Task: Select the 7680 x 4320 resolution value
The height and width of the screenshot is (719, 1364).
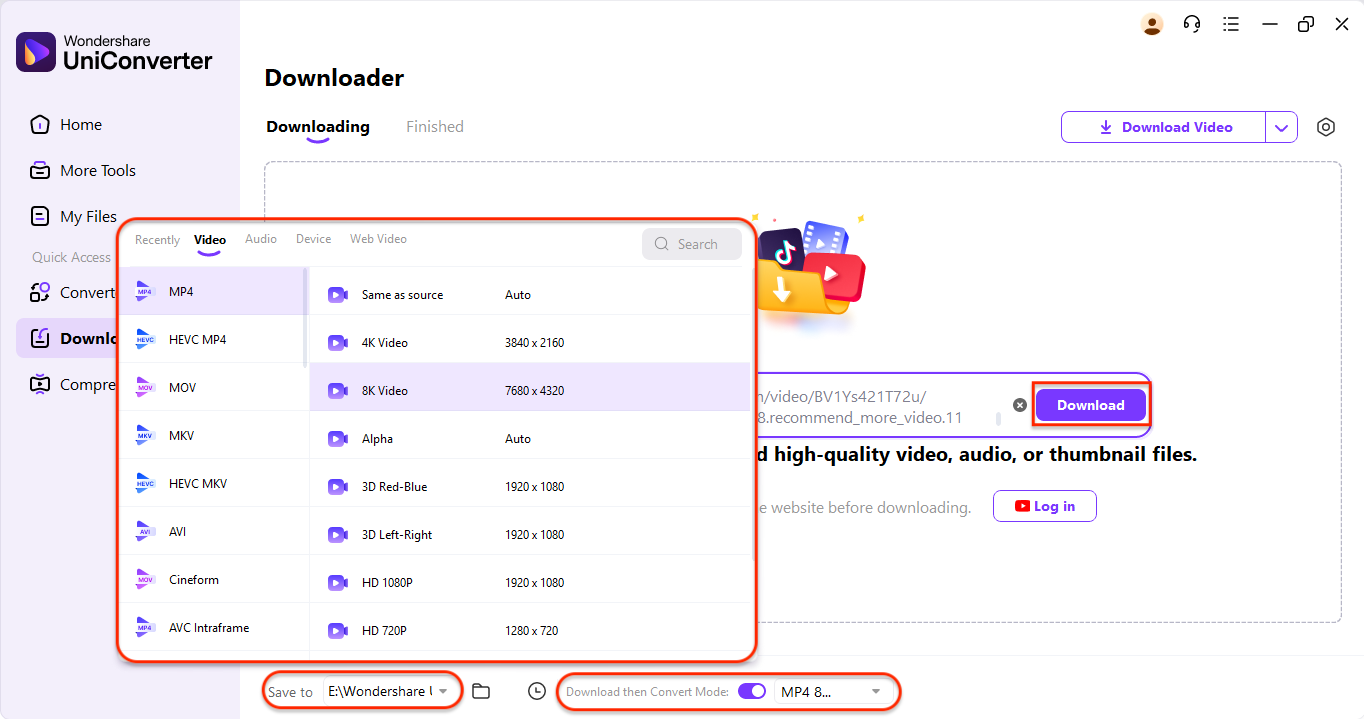Action: 534,391
